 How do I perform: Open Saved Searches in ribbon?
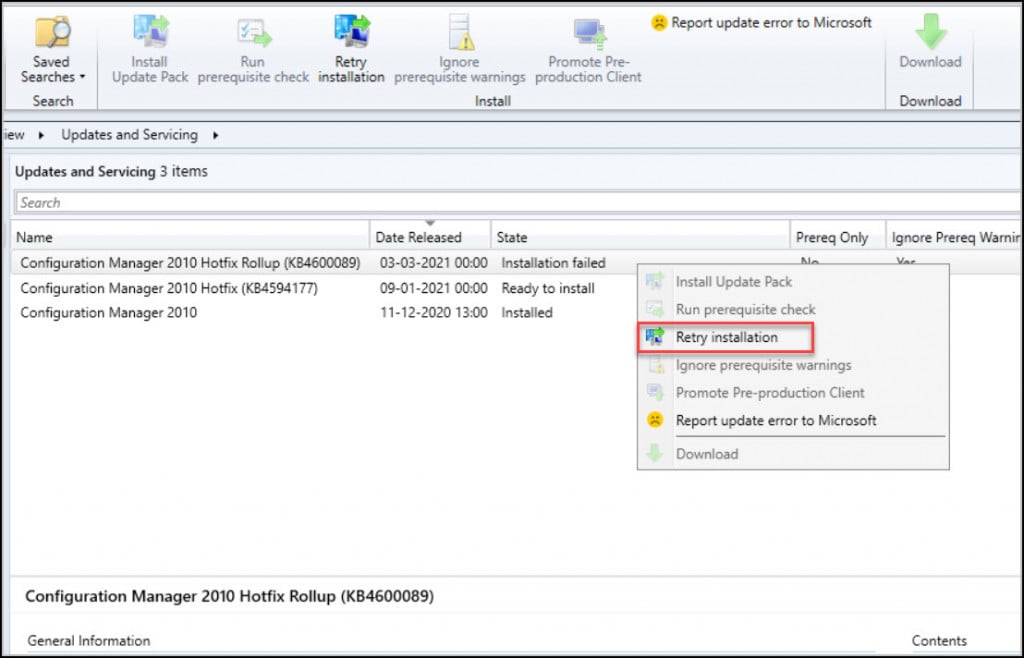coord(52,50)
